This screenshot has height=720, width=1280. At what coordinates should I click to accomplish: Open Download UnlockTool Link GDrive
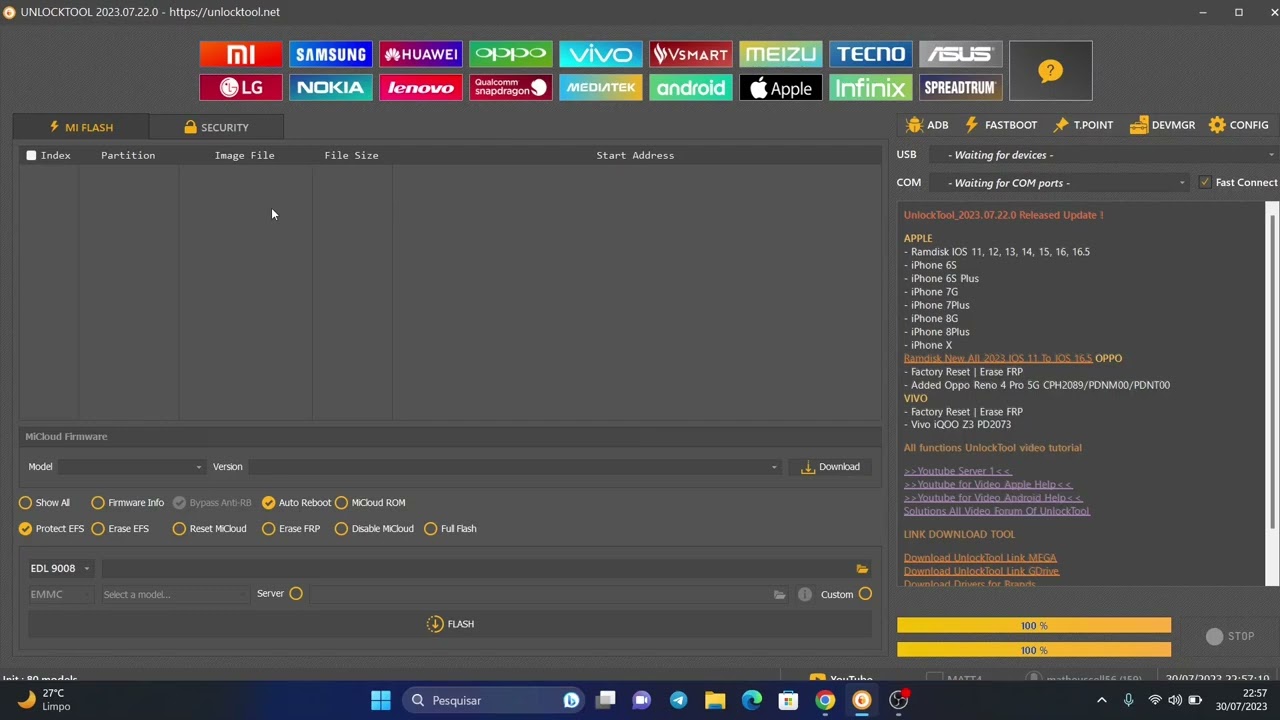coord(981,571)
